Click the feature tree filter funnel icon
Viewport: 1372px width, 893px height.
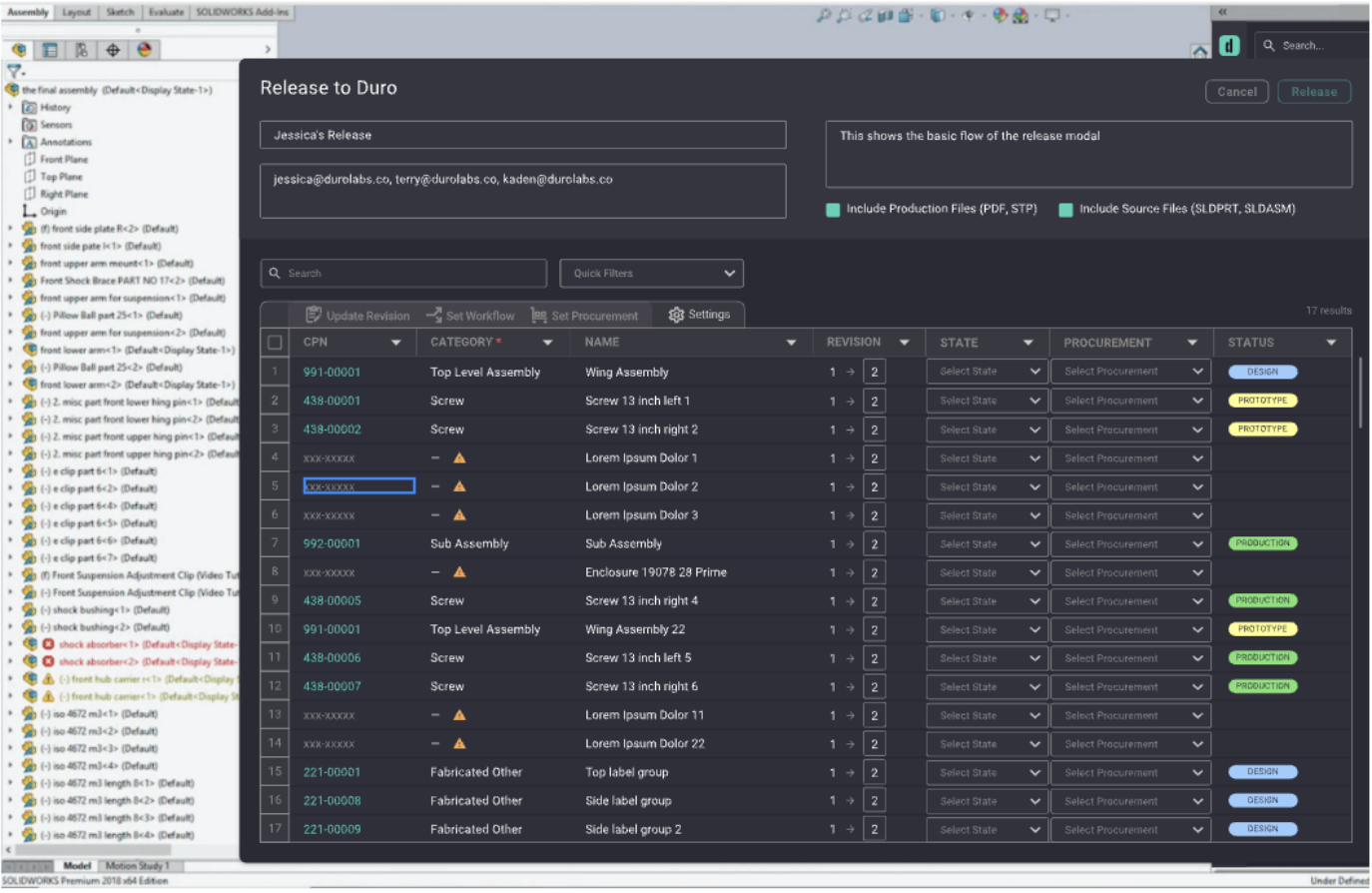(14, 72)
